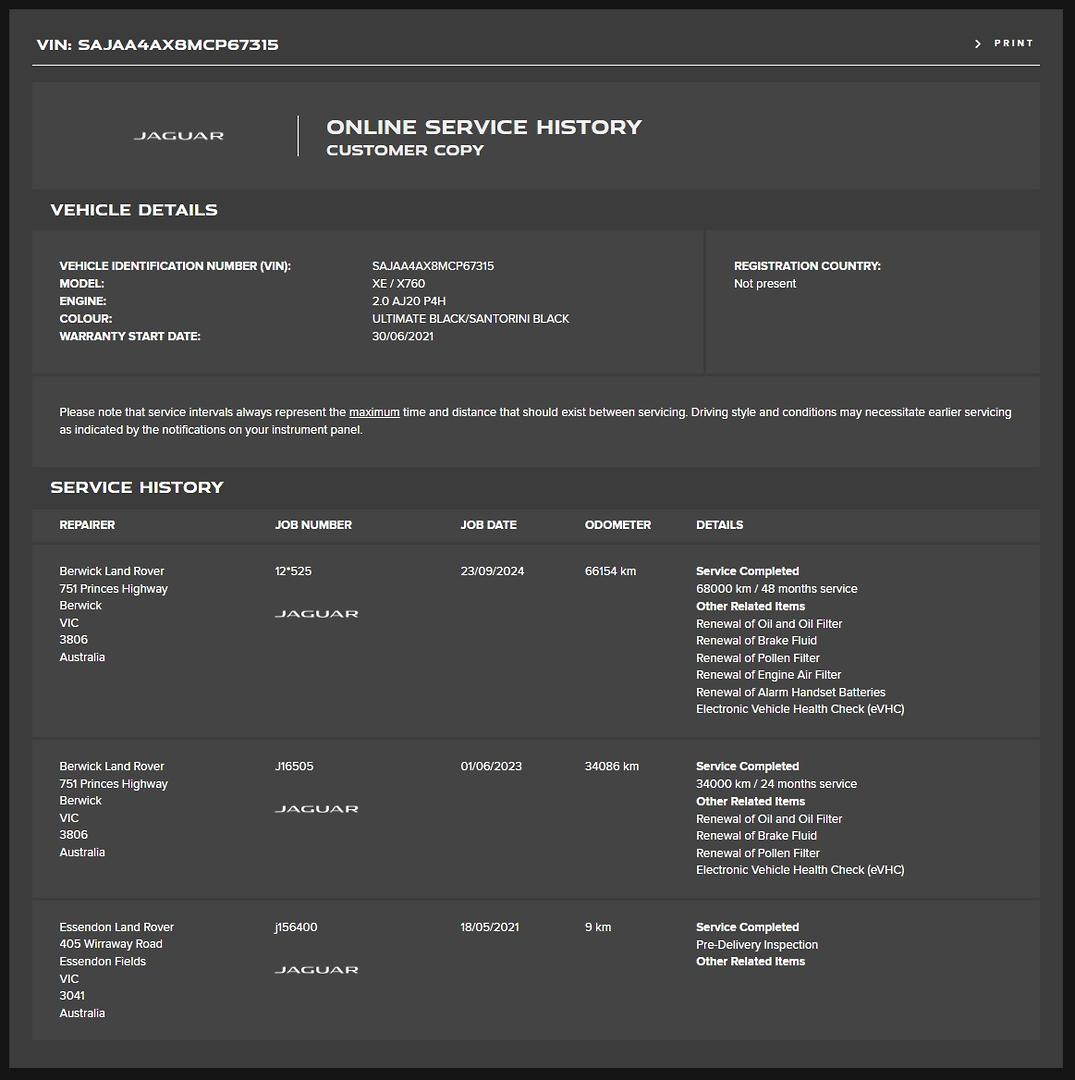Click the VEHICLE DETAILS heading
Screen dimensions: 1075x1080
point(134,210)
